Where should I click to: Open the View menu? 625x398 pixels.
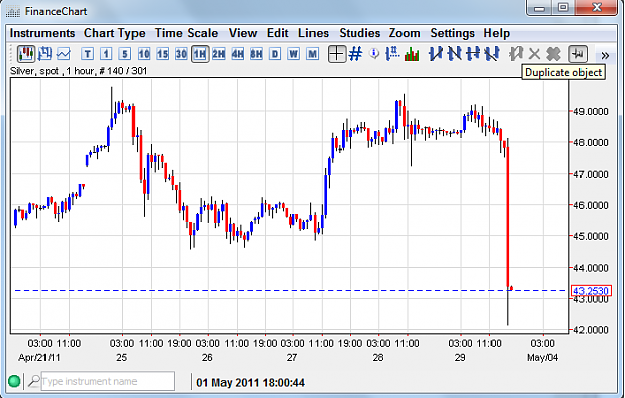[x=243, y=33]
